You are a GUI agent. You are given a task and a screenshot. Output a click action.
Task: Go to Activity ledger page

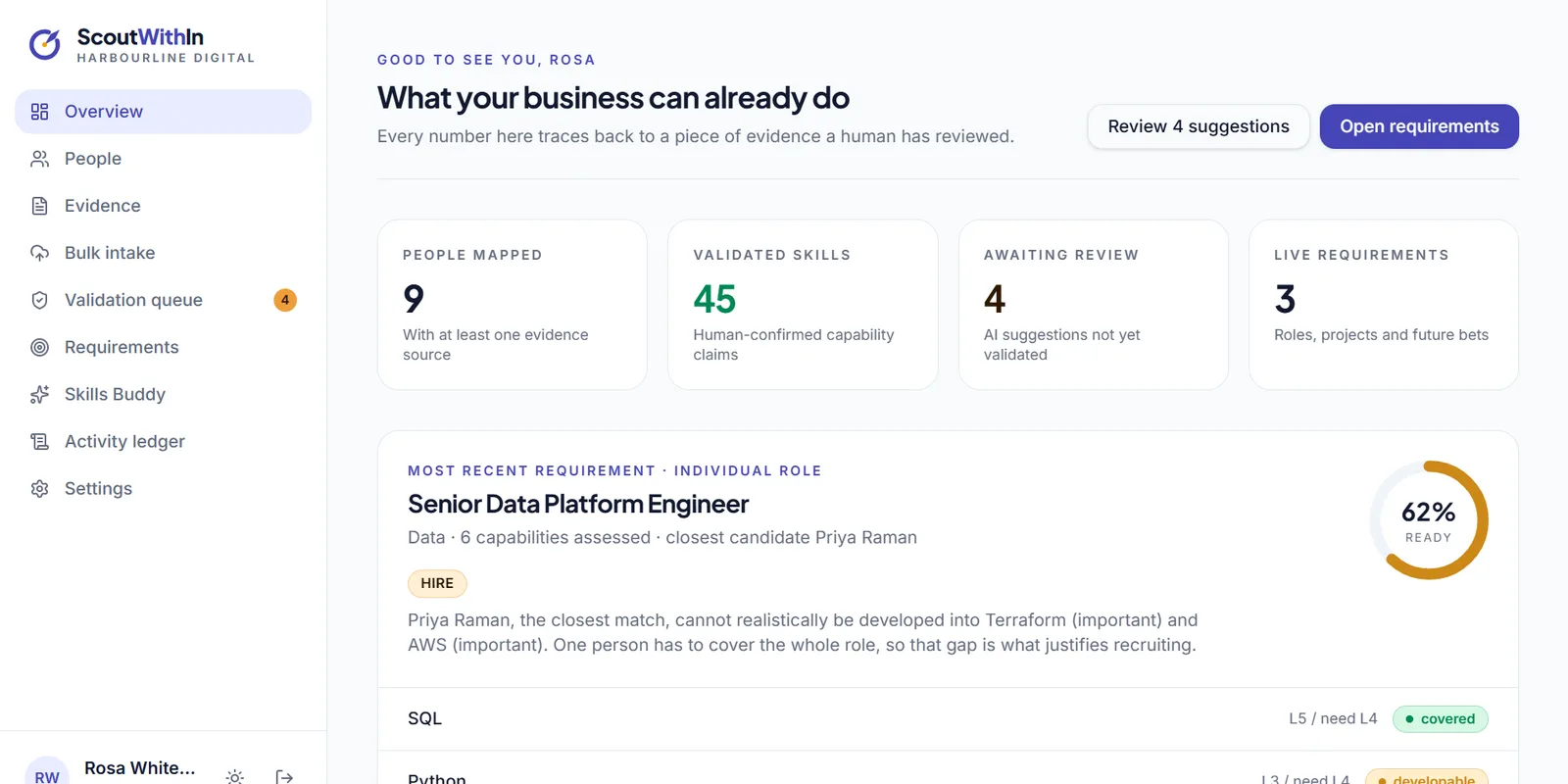(x=163, y=441)
